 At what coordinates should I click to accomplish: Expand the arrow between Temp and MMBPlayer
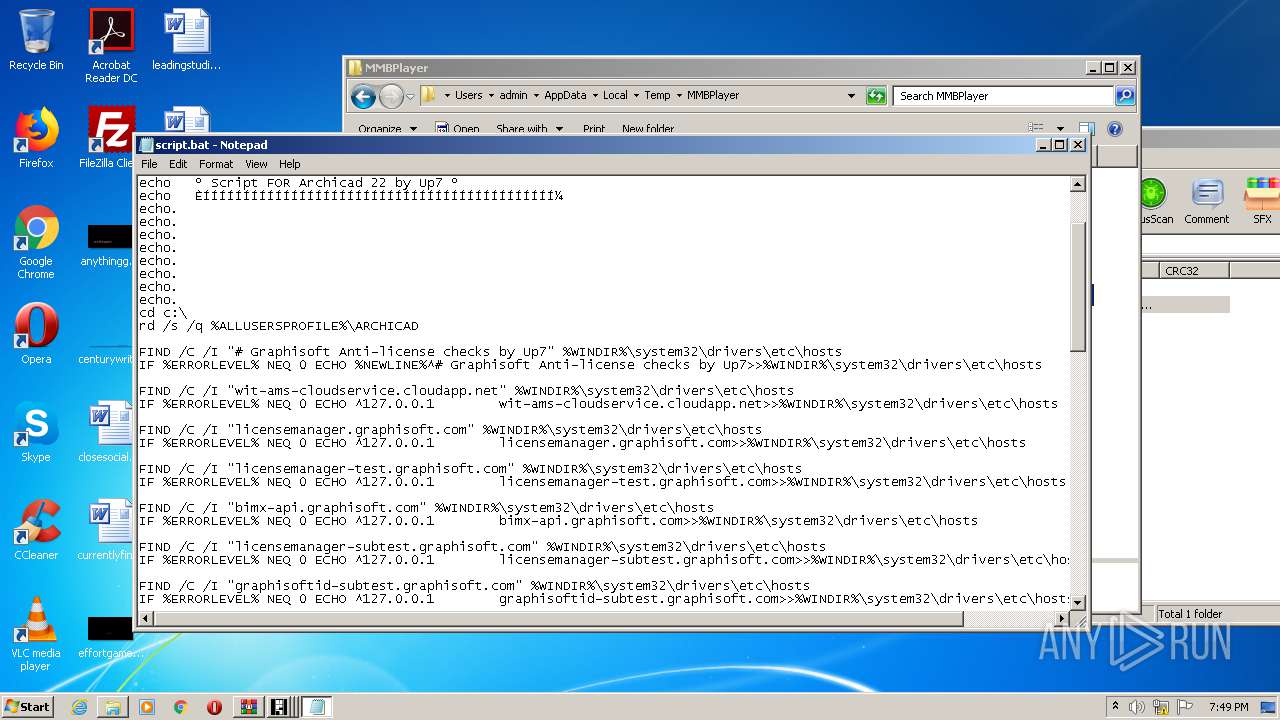[678, 95]
